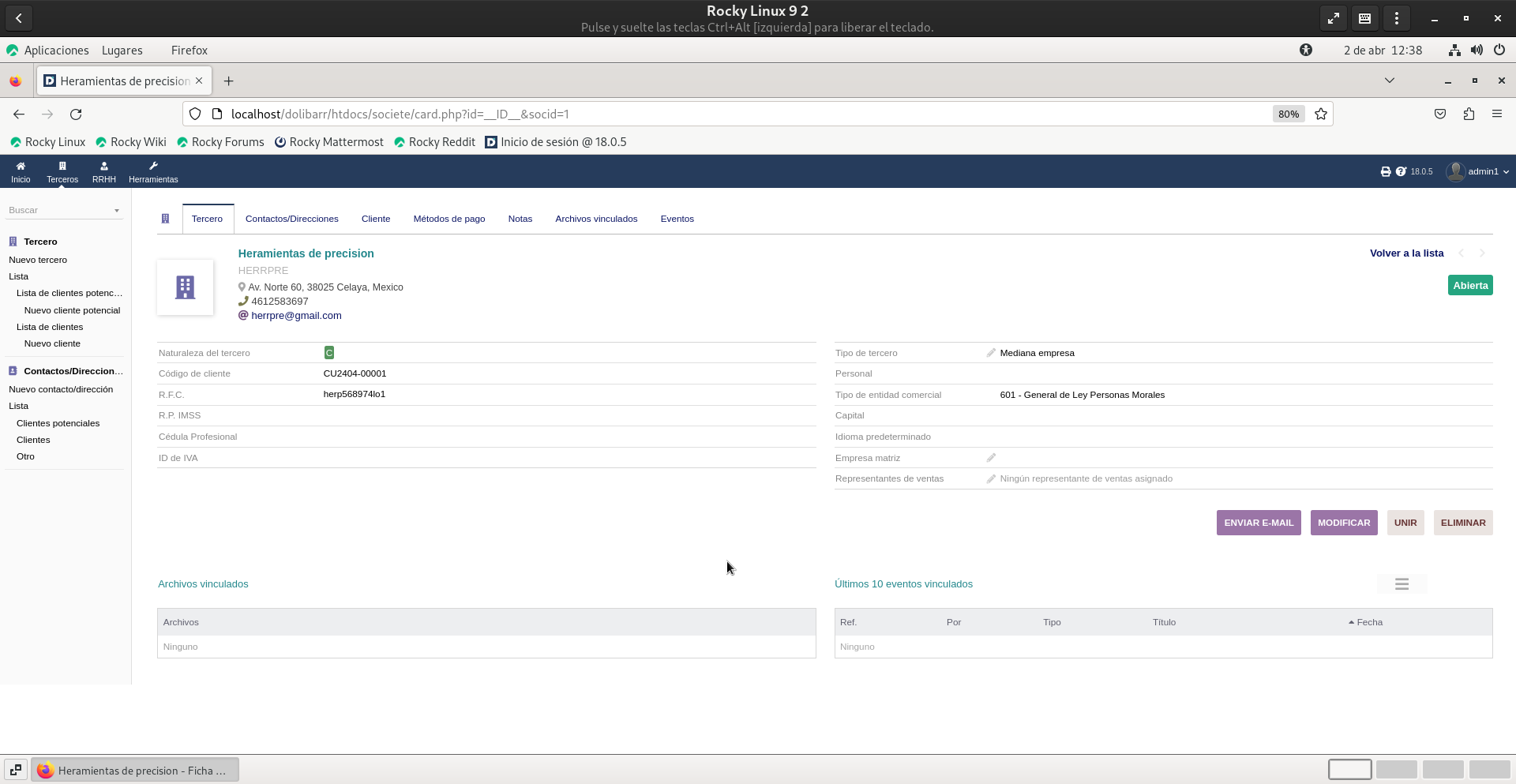Expand the admin1 user dropdown
1516x784 pixels.
[1478, 171]
